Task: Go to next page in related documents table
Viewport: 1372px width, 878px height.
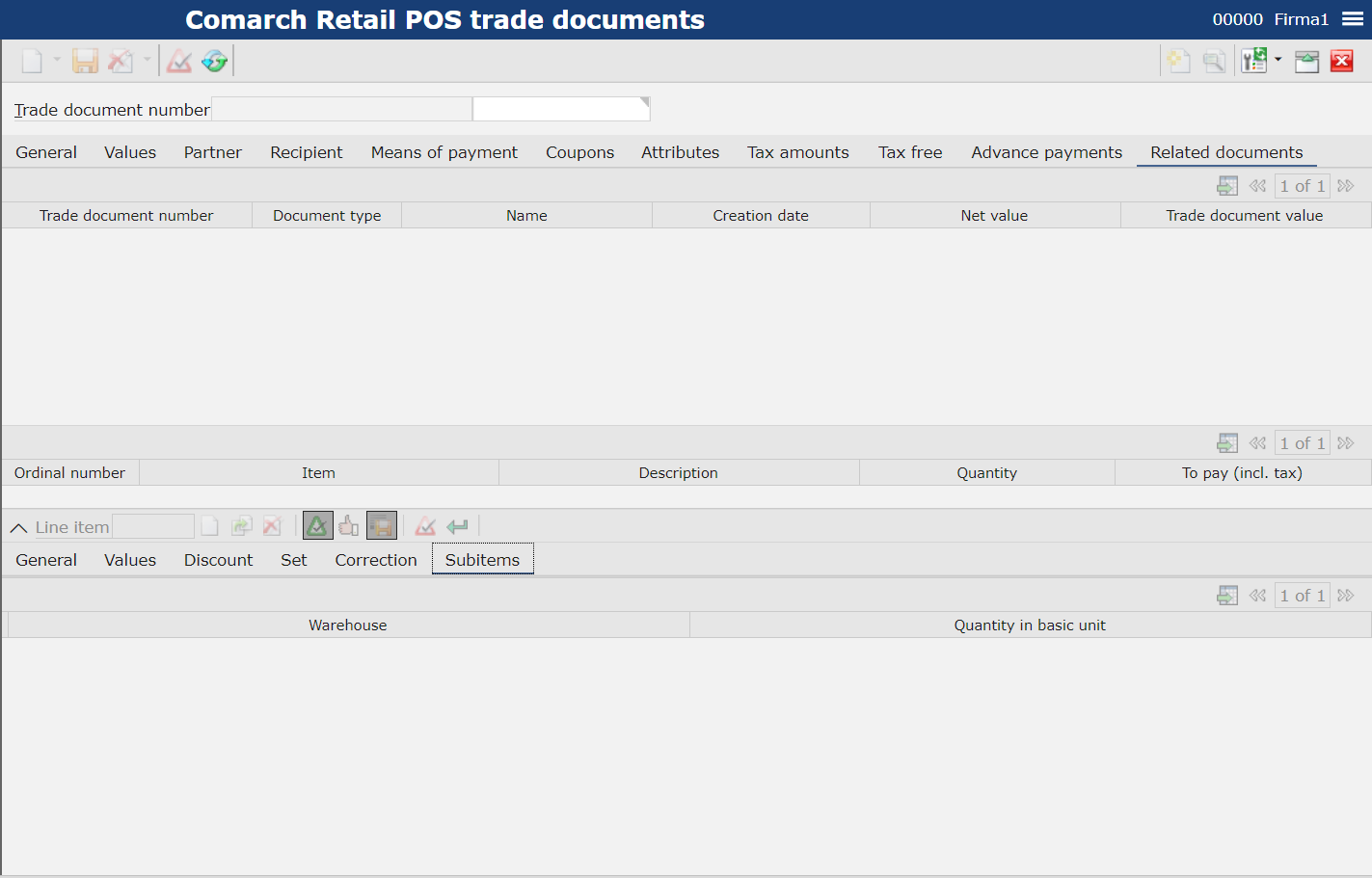Action: pyautogui.click(x=1346, y=186)
